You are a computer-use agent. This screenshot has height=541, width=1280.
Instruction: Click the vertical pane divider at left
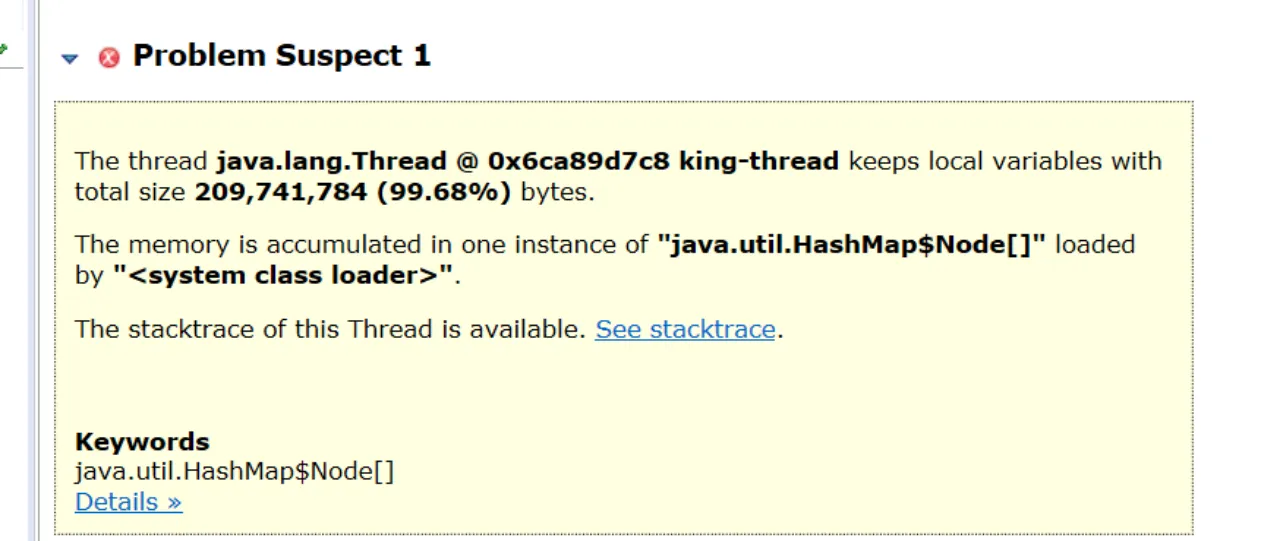(x=33, y=270)
